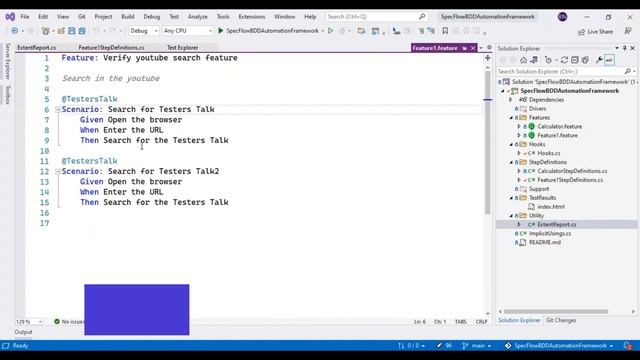
Task: Click the editor split plus icon above the scrollbar
Action: point(487,58)
